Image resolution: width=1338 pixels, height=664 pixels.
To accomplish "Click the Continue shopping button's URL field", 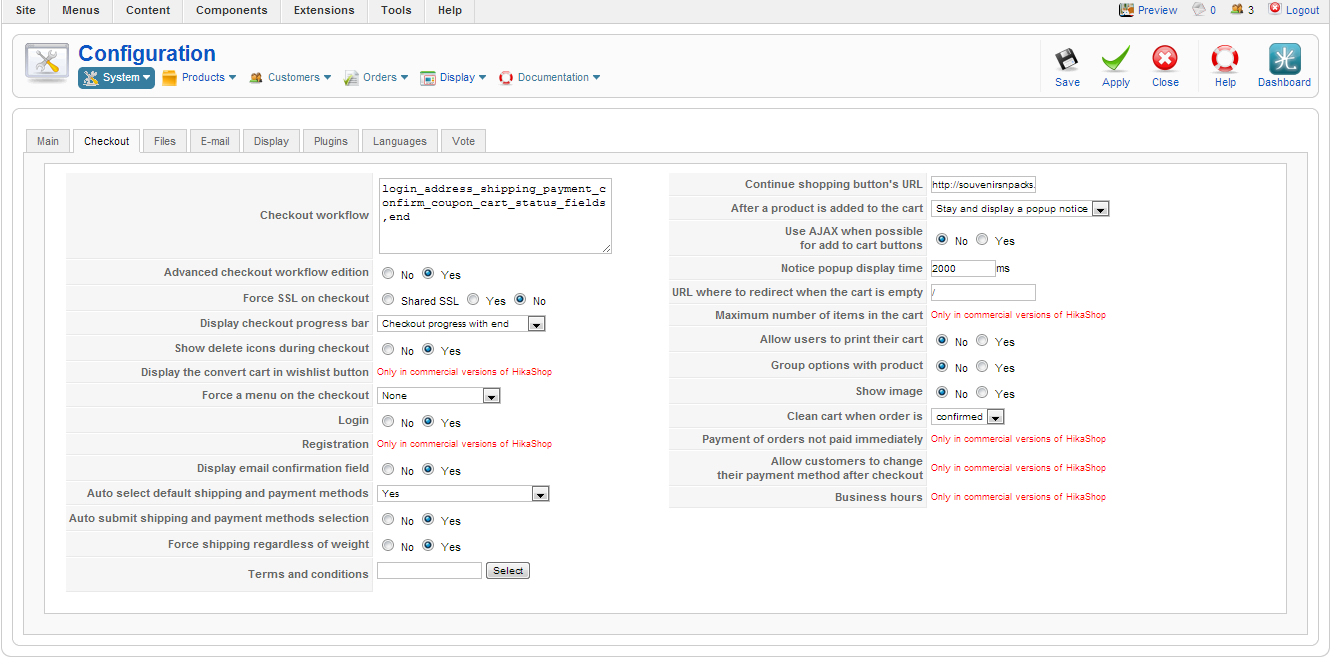I will [x=983, y=185].
